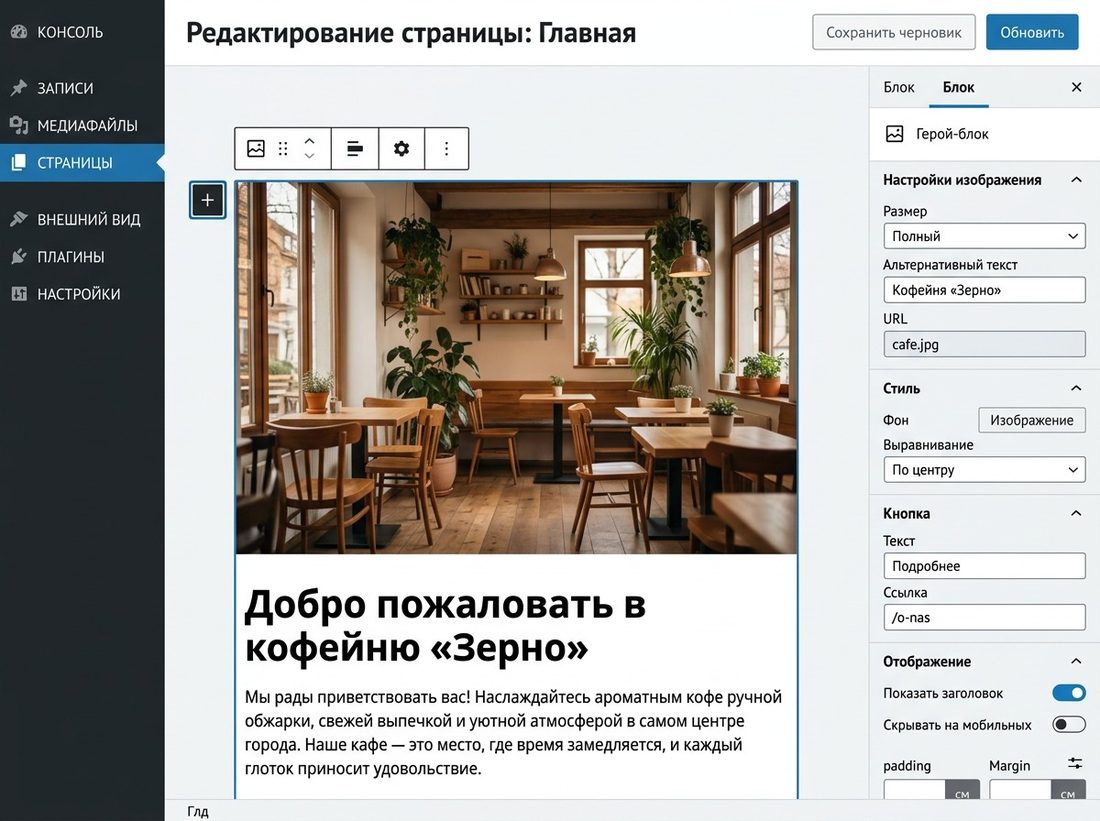This screenshot has height=821, width=1100.
Task: Click the heading Добро пожаловать в кофейню
Action: 445,625
